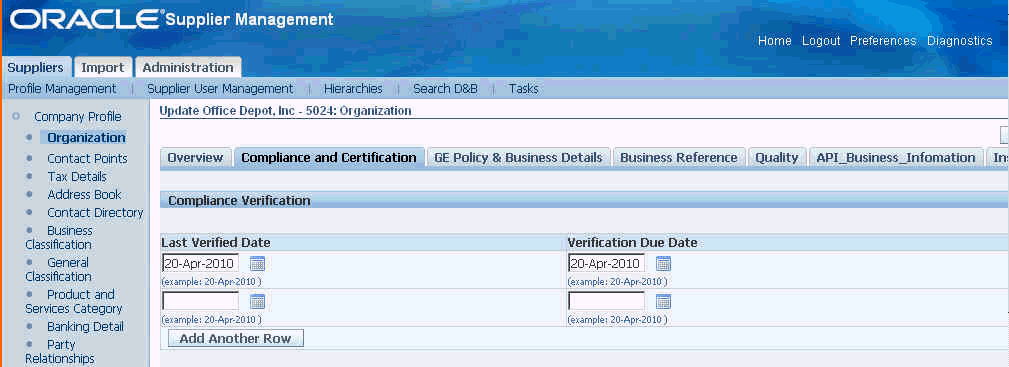Open Contact Directory in sidebar
Screen dimensions: 1009x367
click(95, 212)
